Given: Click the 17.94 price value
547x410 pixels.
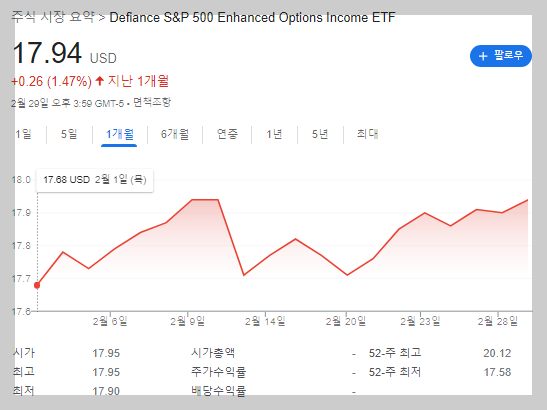Looking at the screenshot, I should point(47,53).
